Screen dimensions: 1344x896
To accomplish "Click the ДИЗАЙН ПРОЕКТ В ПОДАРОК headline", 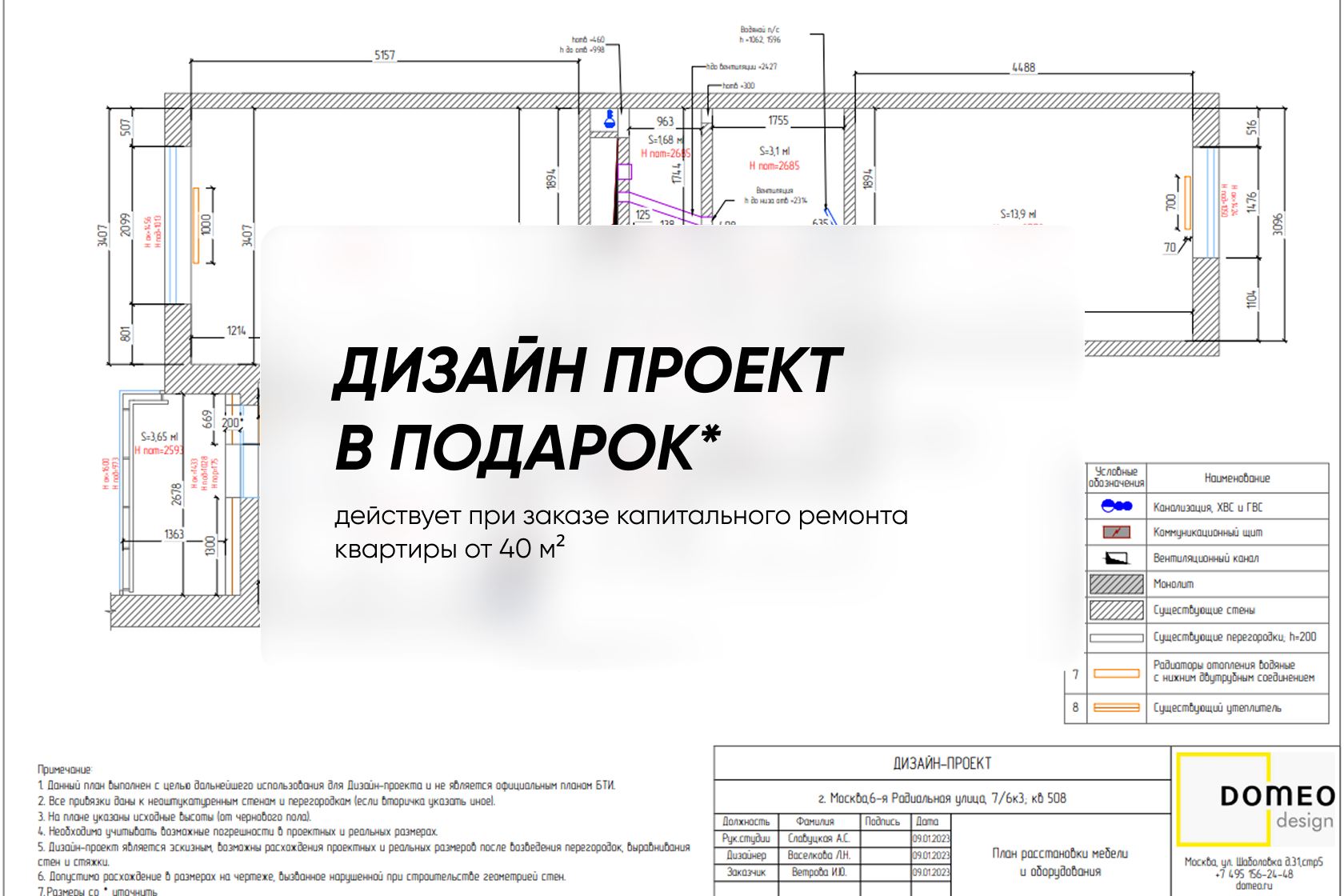I will point(586,408).
